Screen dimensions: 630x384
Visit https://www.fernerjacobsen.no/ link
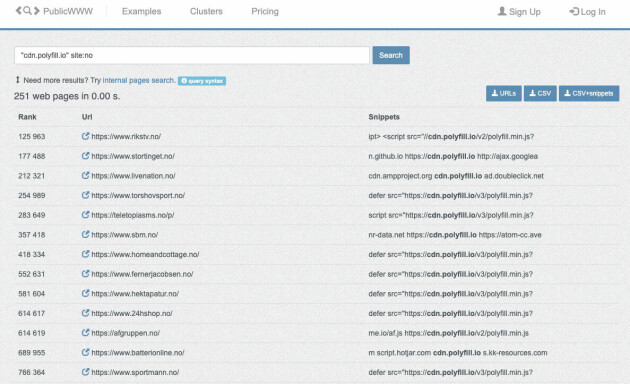pyautogui.click(x=142, y=274)
